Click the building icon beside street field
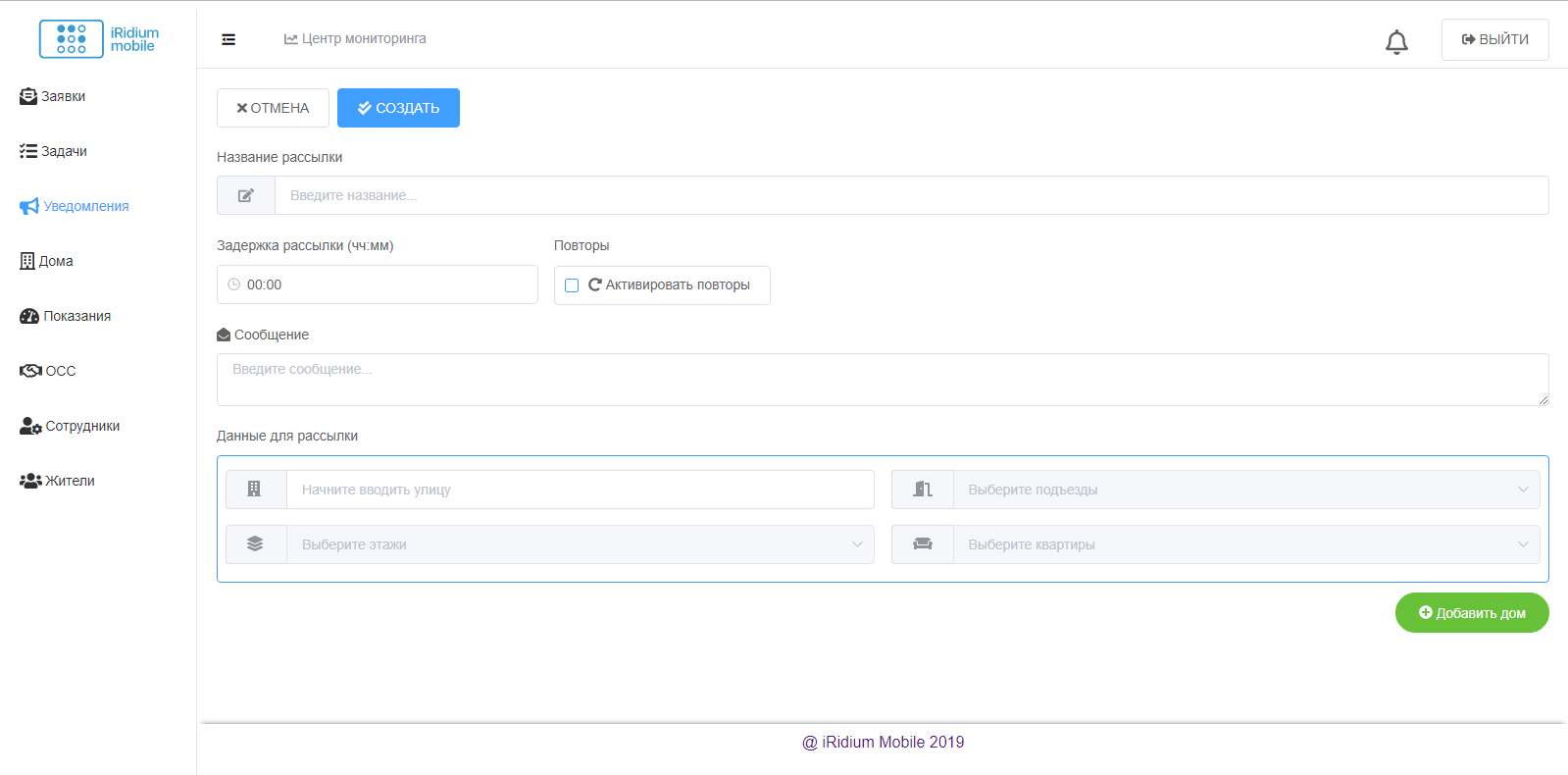 click(x=255, y=490)
